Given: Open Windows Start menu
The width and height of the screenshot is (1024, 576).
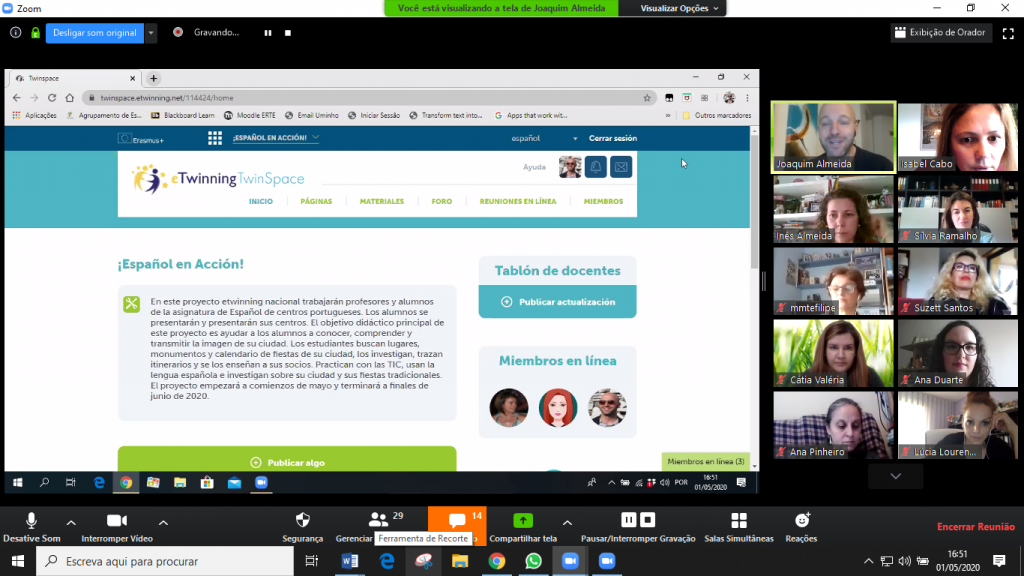Looking at the screenshot, I should [x=18, y=561].
